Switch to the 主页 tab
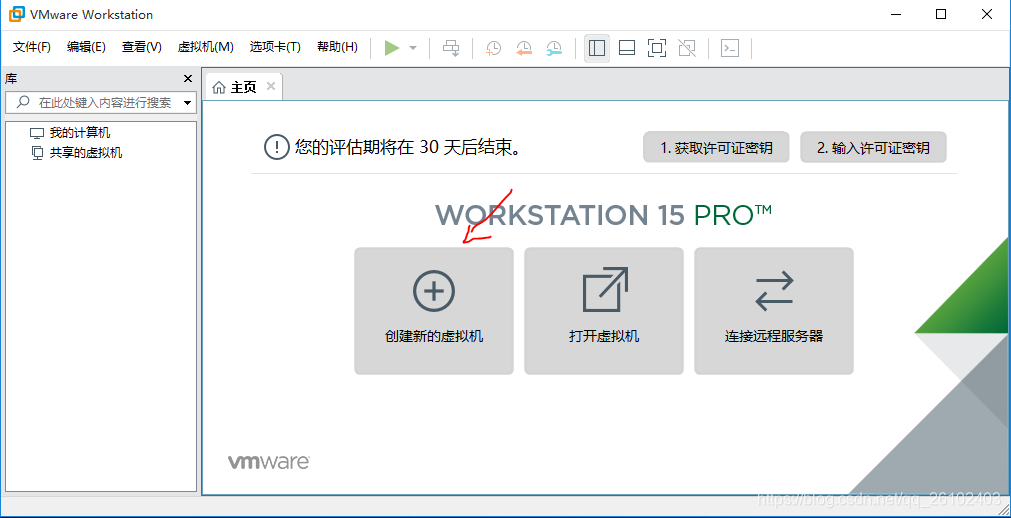 click(244, 86)
